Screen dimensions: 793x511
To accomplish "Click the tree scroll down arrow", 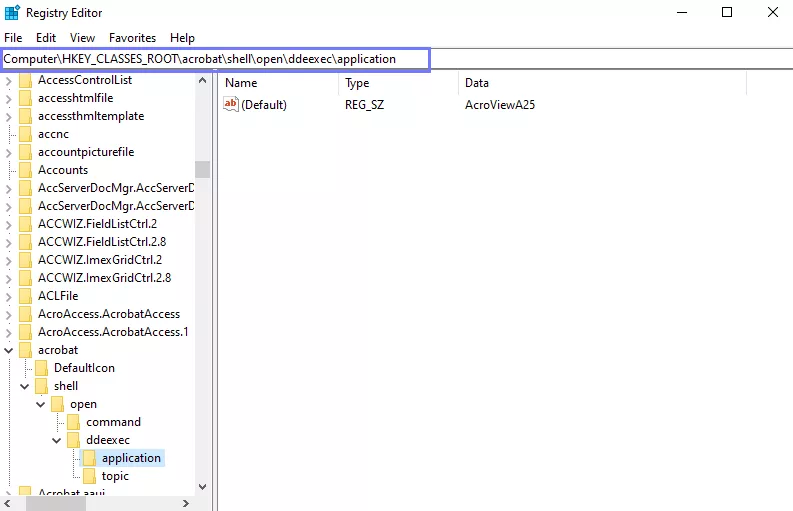I will coord(202,487).
